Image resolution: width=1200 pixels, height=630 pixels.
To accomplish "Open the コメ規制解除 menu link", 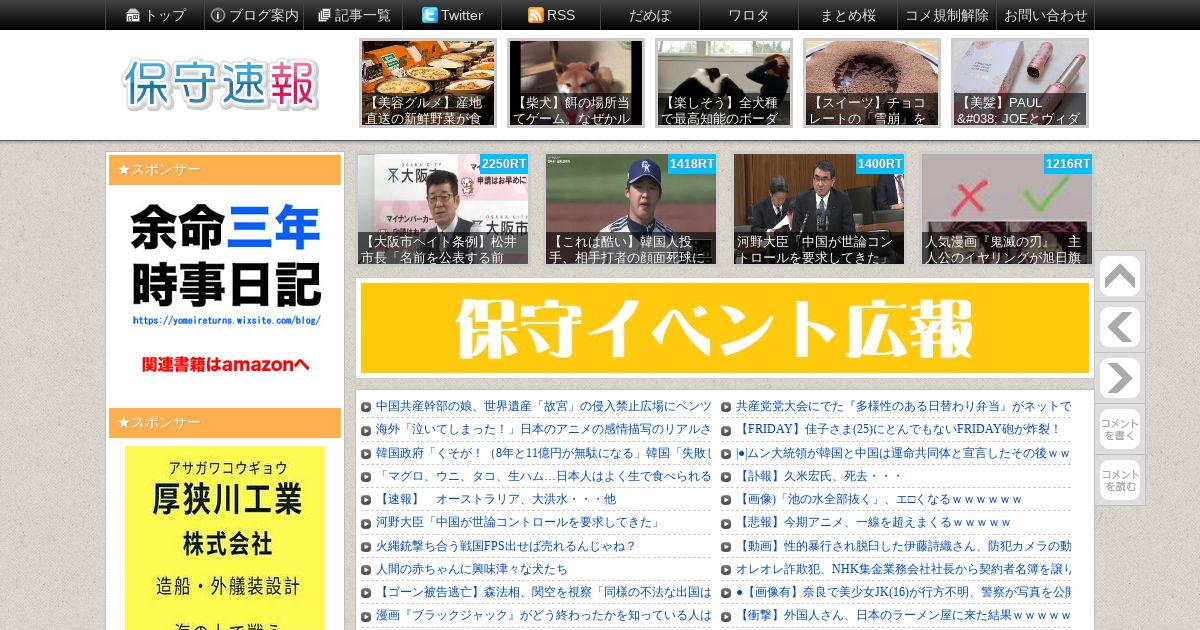I will click(x=947, y=15).
